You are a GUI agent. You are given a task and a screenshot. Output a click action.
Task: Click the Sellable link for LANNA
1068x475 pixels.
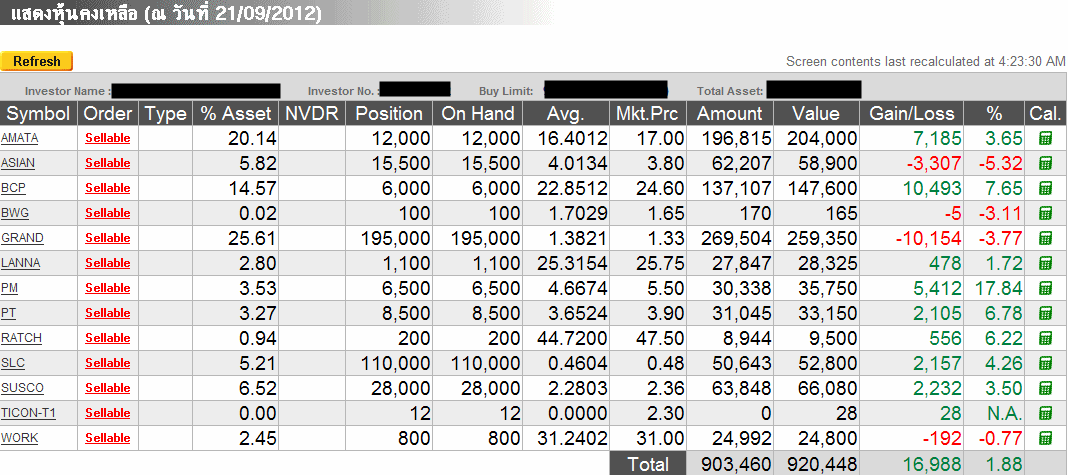(108, 263)
